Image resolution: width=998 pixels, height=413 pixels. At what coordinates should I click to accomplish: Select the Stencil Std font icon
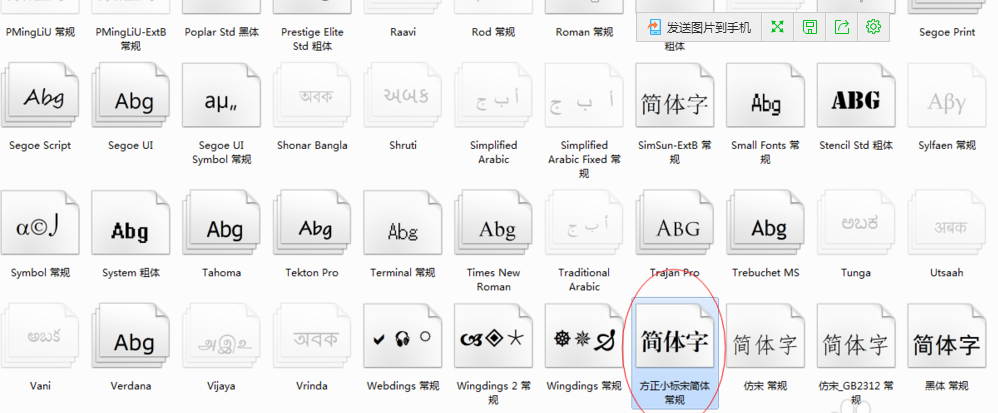856,101
